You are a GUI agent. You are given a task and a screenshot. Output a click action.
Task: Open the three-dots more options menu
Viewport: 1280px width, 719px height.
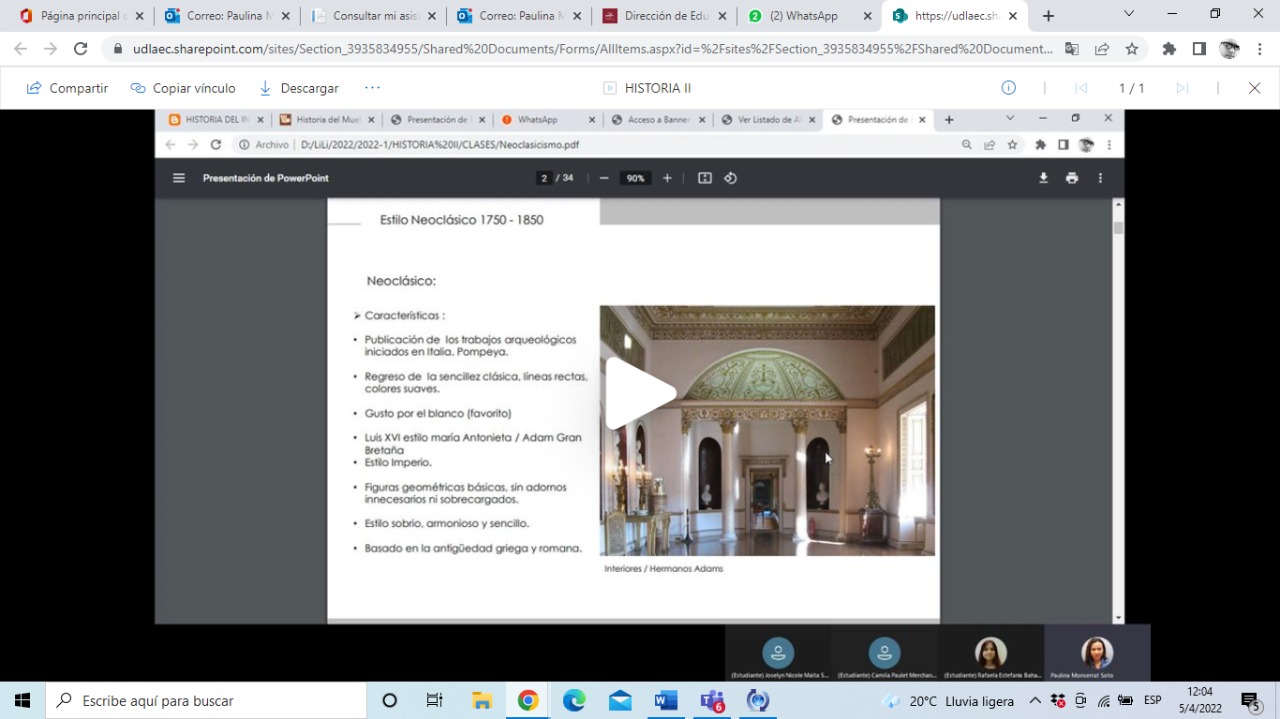coord(372,88)
